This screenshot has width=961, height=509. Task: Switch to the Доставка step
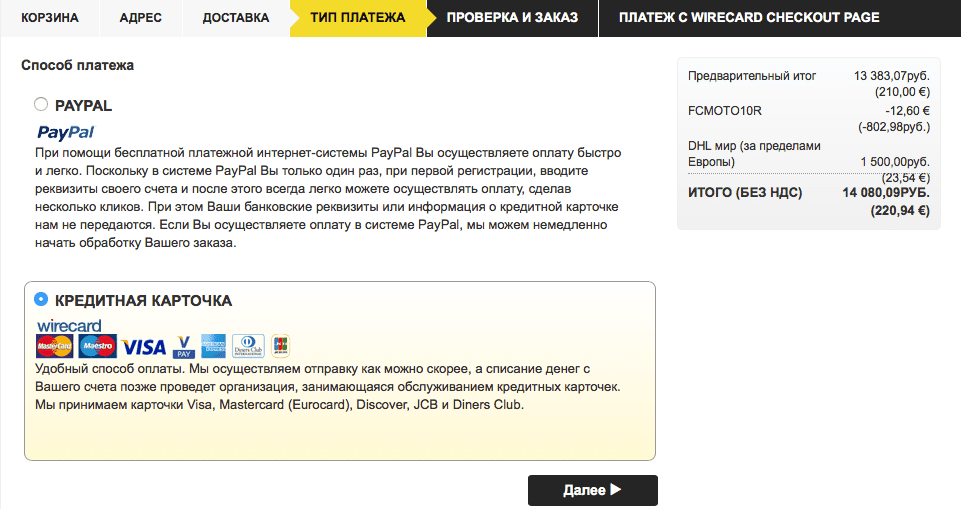[235, 18]
